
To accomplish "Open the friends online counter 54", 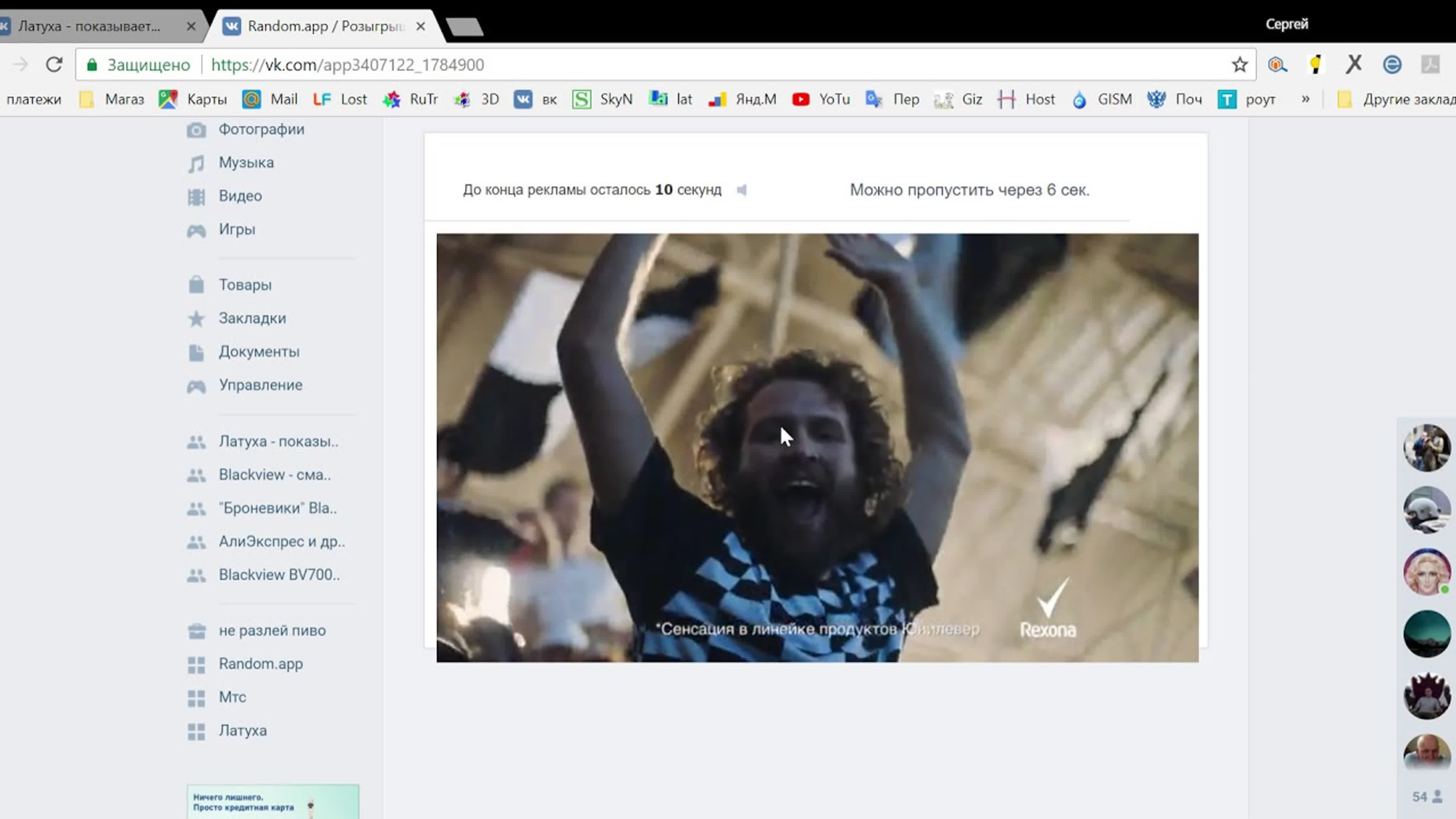I will pos(1427,796).
